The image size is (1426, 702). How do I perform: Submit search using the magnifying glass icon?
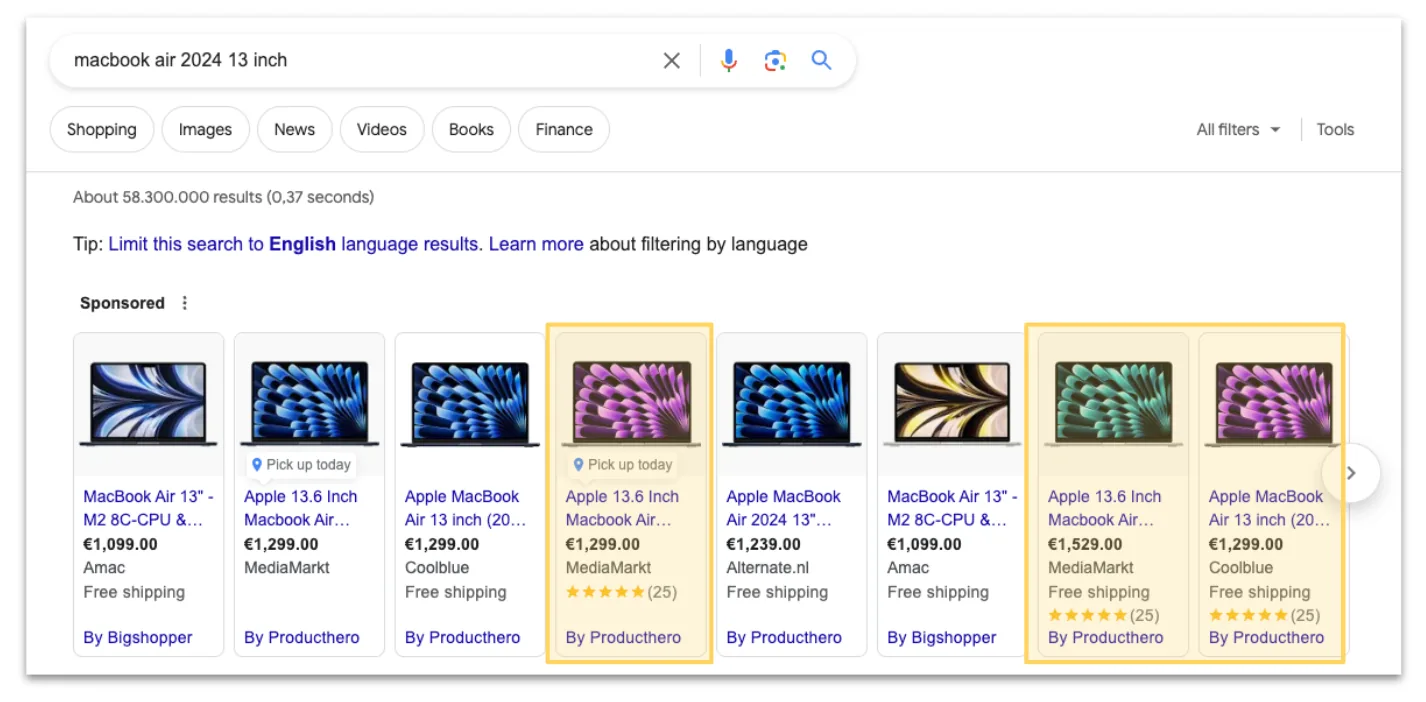821,60
